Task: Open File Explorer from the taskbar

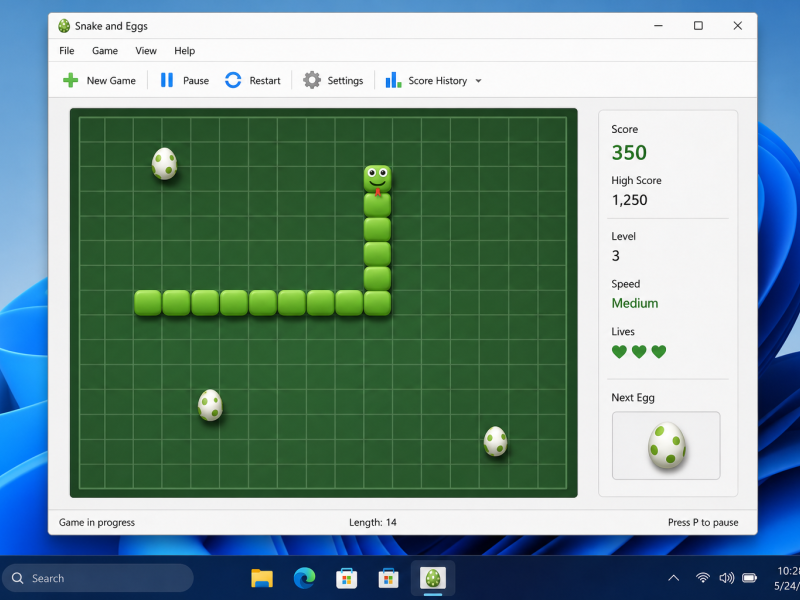Action: point(262,578)
